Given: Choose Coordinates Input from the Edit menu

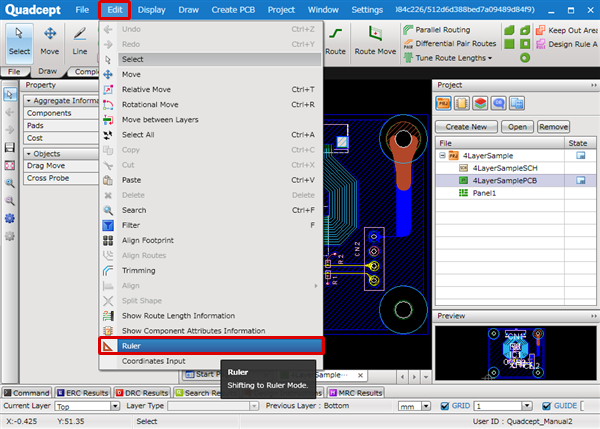Looking at the screenshot, I should point(211,361).
